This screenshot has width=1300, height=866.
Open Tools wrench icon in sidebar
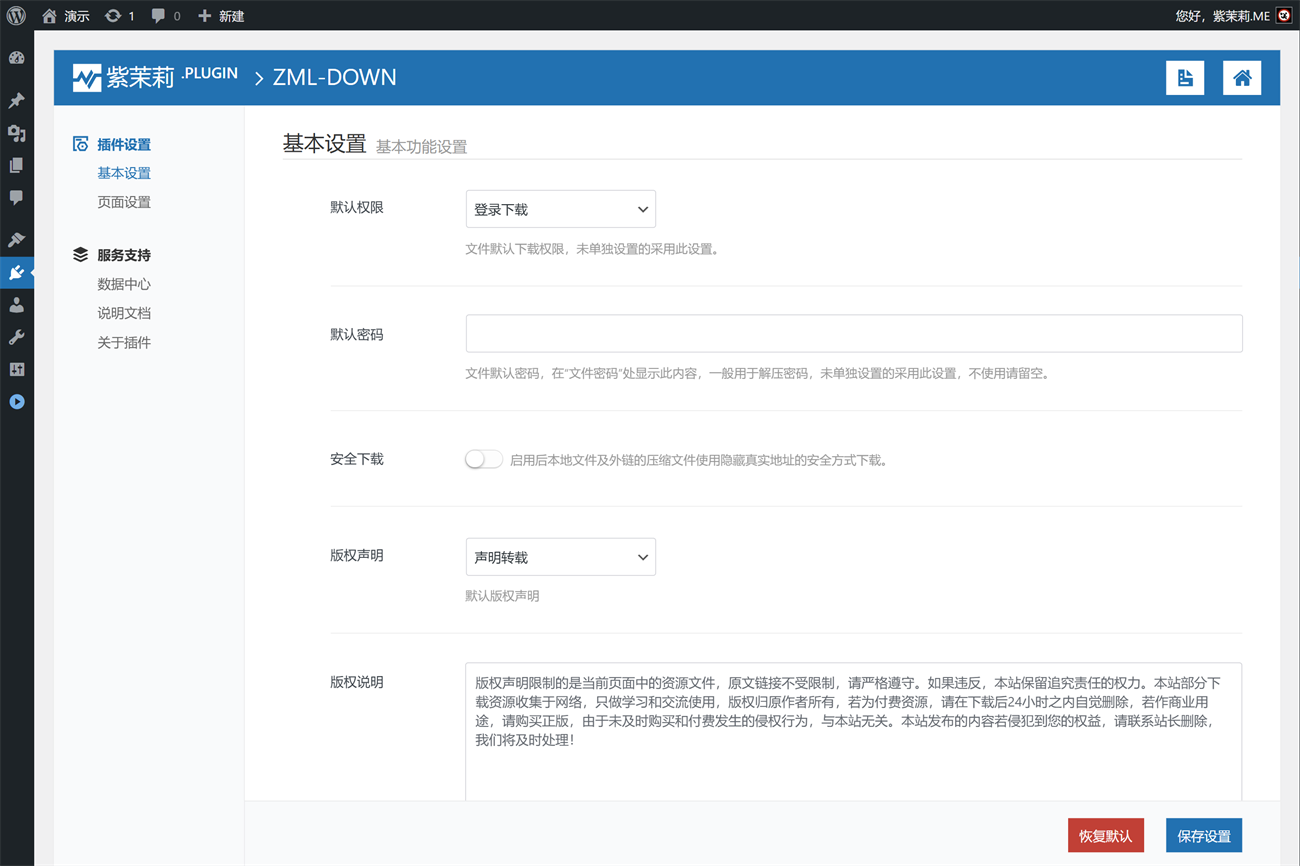(x=16, y=337)
